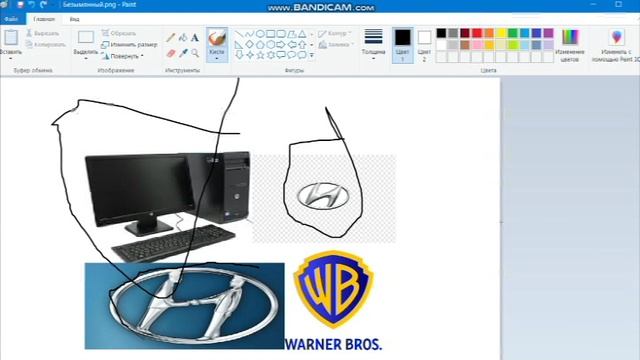Viewport: 640px width, 360px height.
Task: Pick the orange color swatch
Action: click(489, 33)
